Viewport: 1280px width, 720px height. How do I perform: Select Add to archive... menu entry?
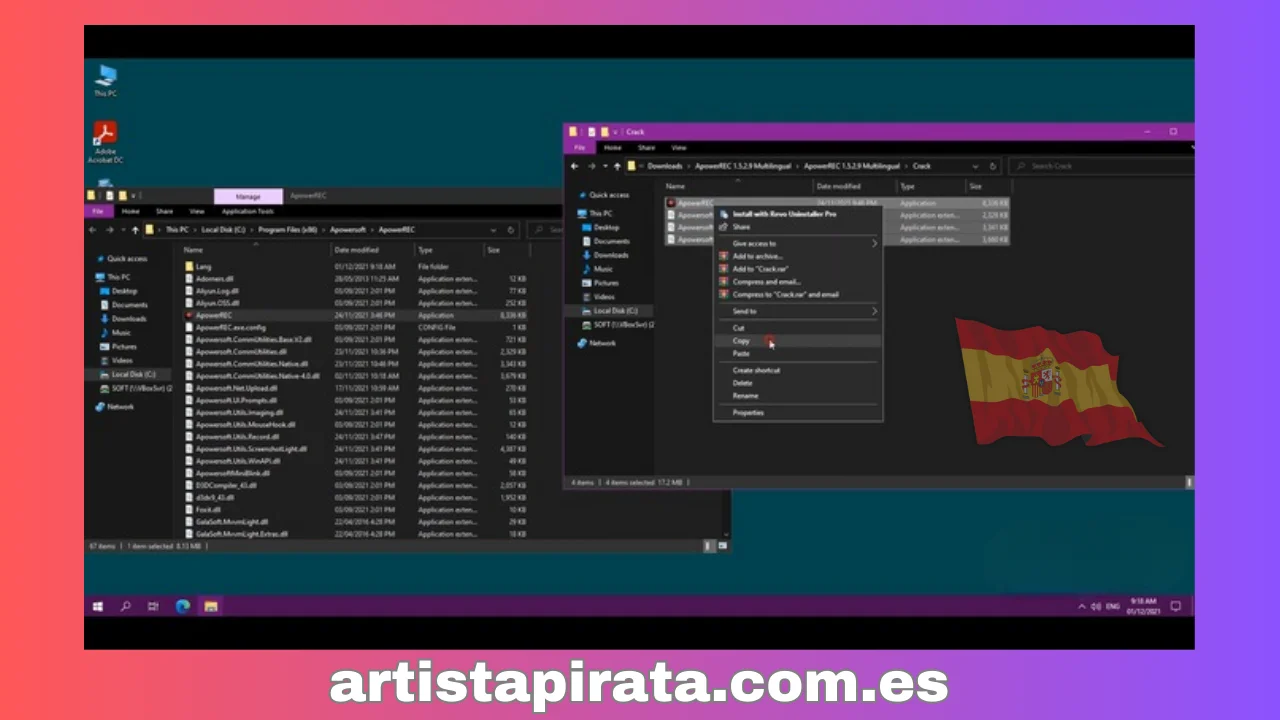coord(798,256)
